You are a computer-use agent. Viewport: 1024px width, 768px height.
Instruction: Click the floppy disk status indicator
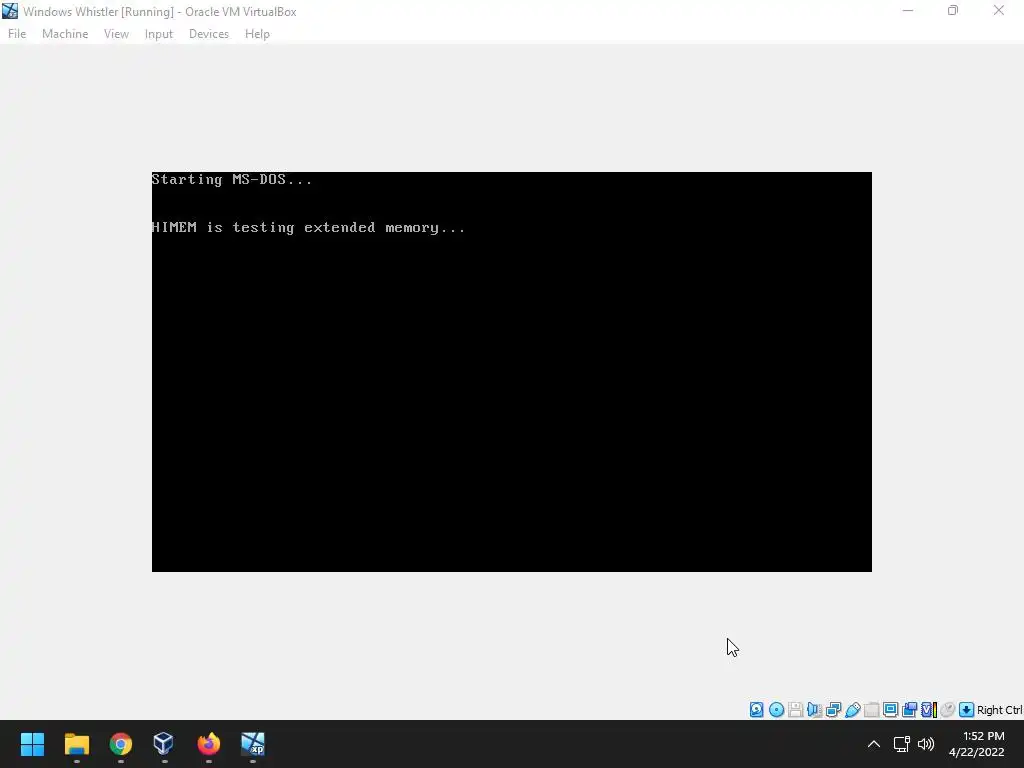[795, 710]
